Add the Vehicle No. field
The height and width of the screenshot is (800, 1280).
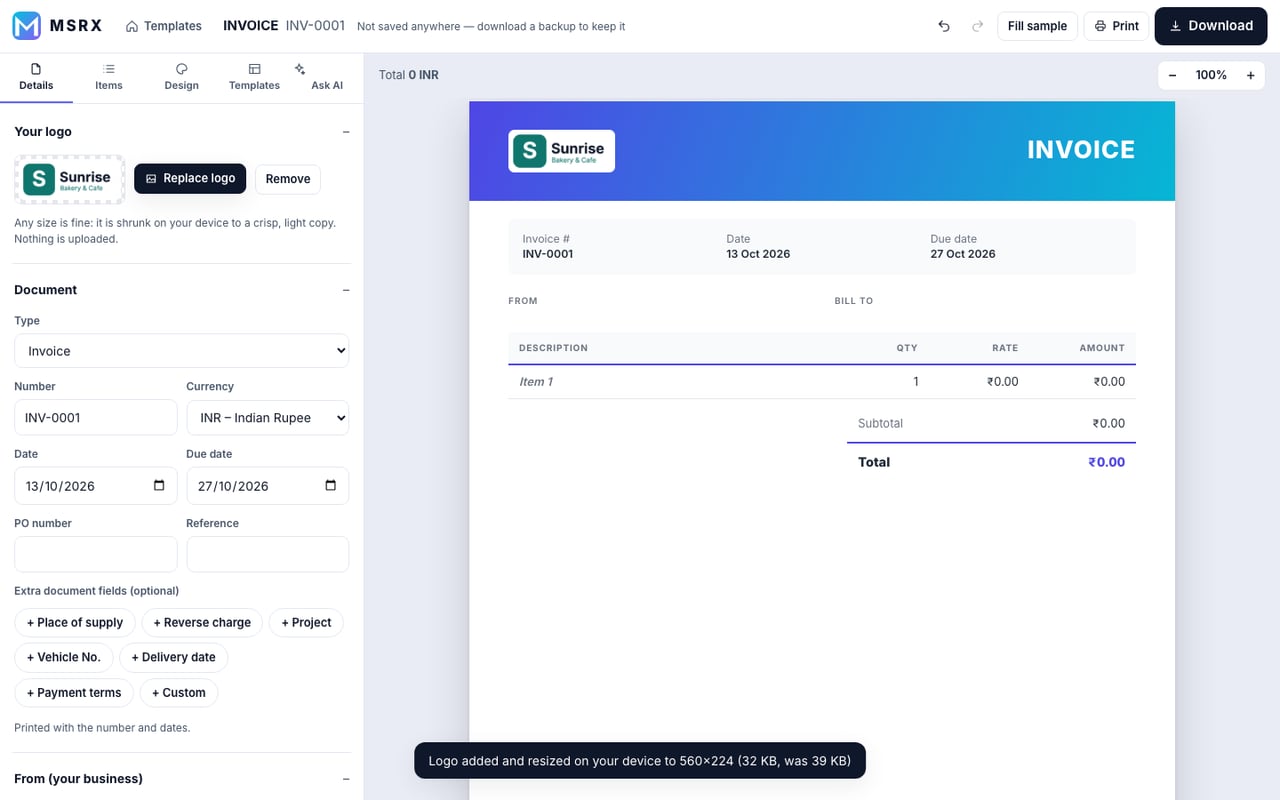click(64, 657)
